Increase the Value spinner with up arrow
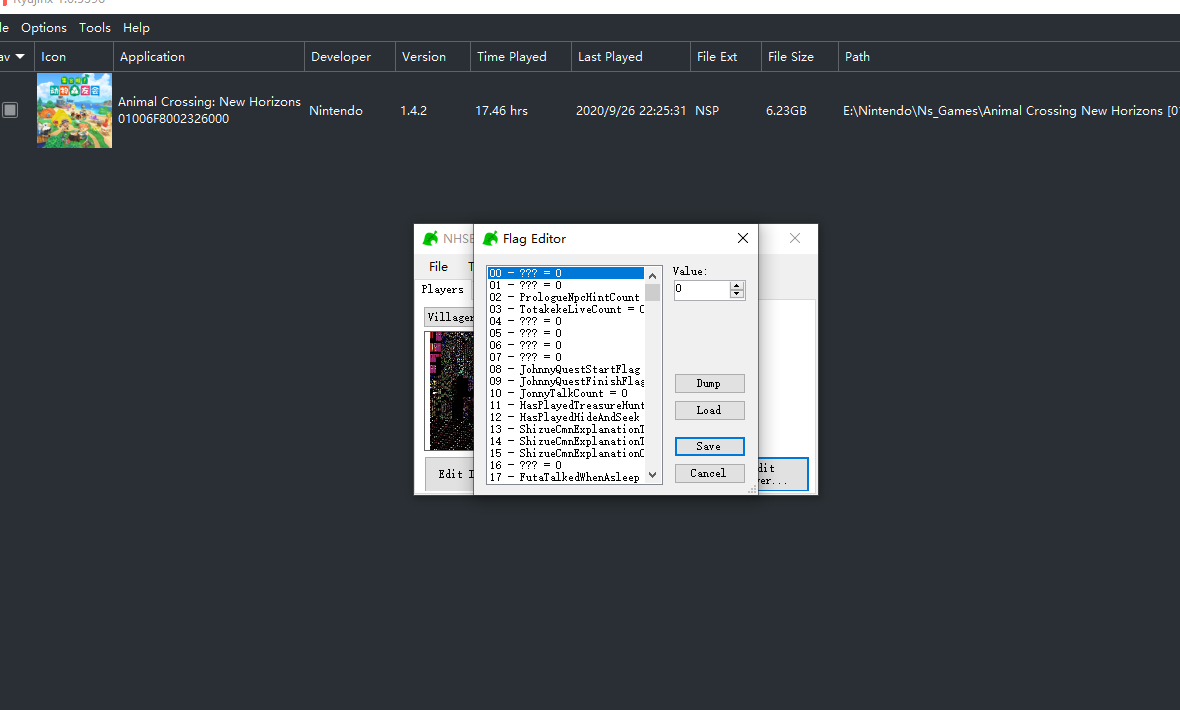This screenshot has height=710, width=1180. click(x=737, y=285)
